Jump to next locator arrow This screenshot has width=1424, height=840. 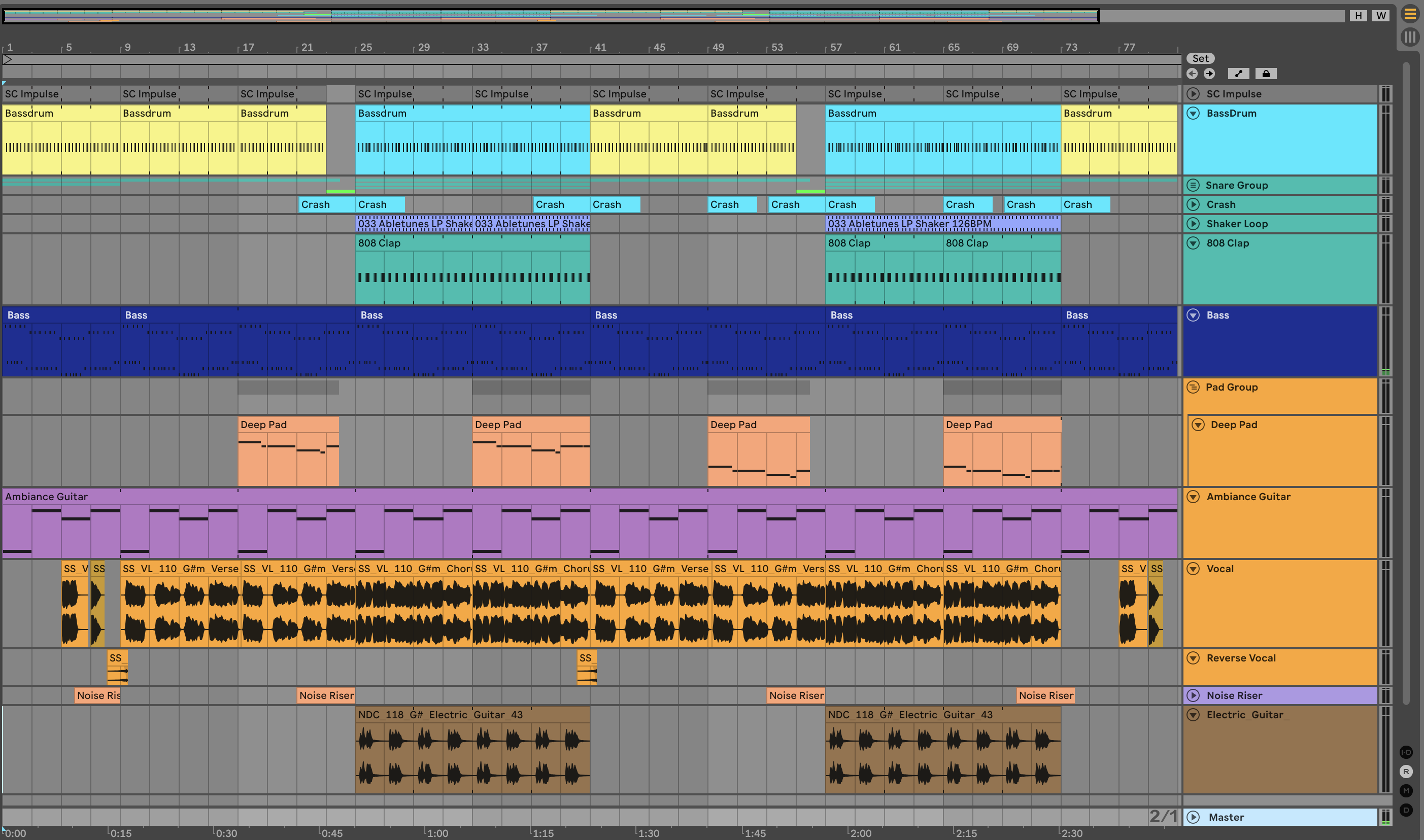[1209, 74]
